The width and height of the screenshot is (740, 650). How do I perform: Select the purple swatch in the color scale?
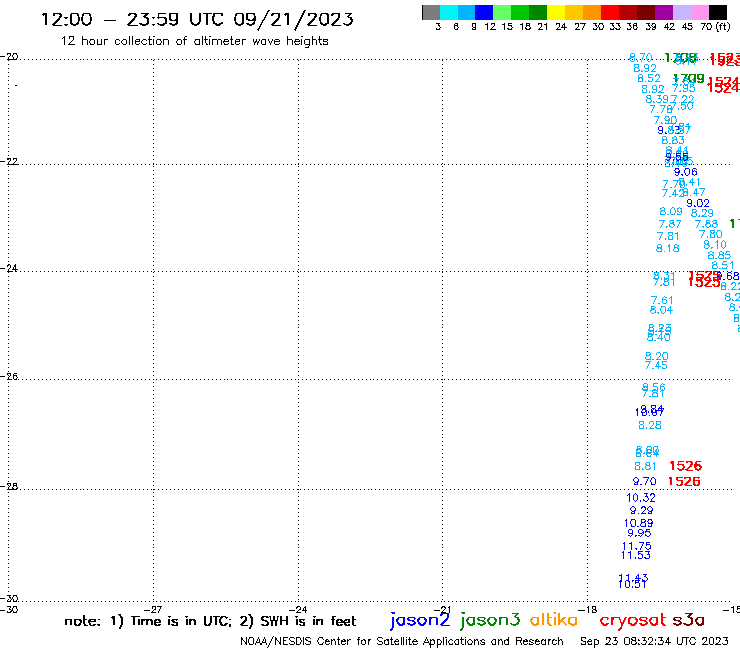click(x=664, y=13)
